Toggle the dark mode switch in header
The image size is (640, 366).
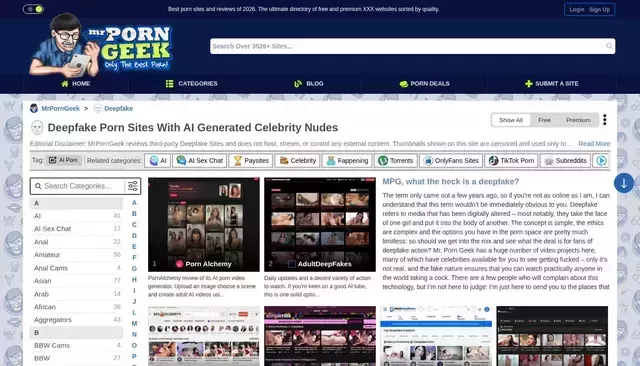point(33,9)
